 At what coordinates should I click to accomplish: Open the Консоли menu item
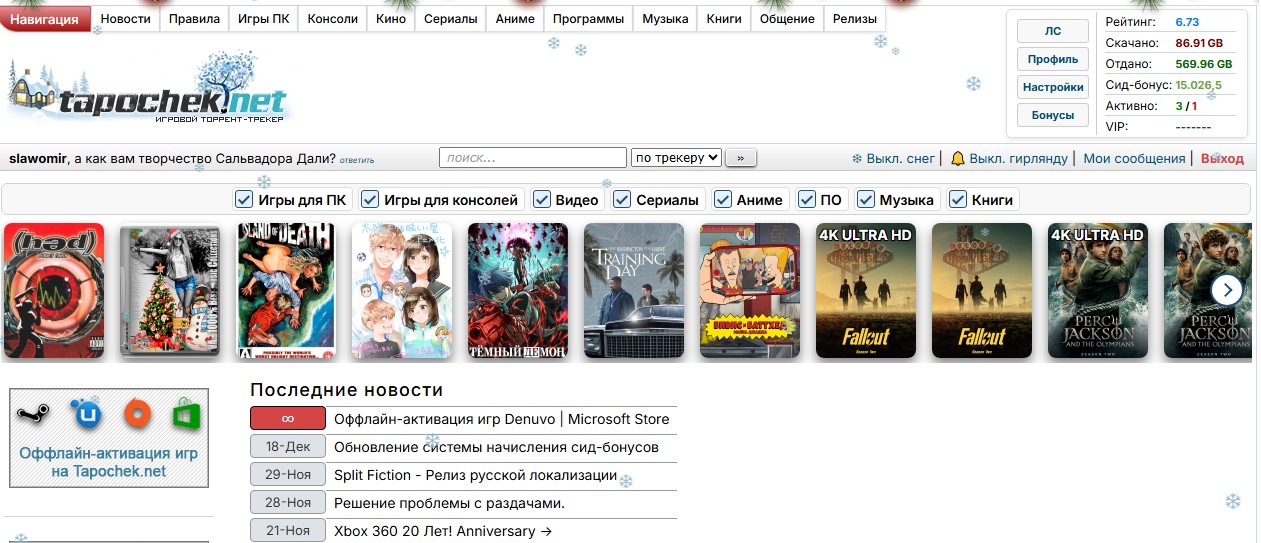click(333, 19)
